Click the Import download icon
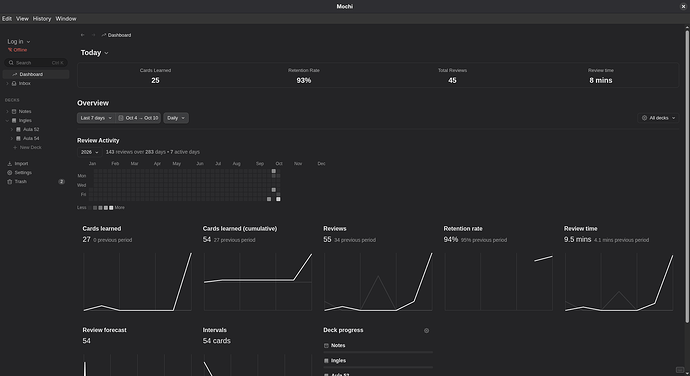 coord(10,163)
